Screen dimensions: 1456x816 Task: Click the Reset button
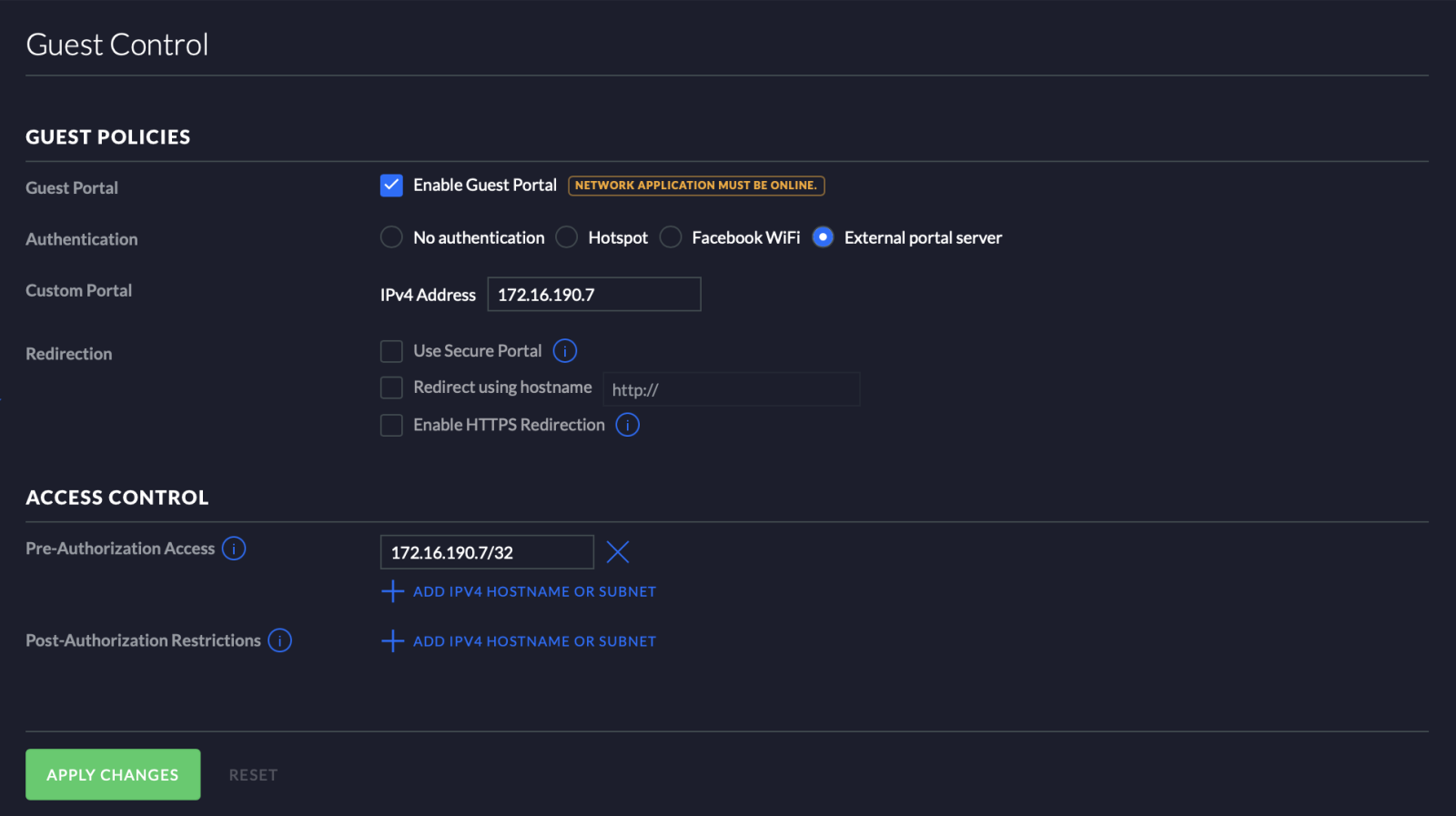[253, 775]
